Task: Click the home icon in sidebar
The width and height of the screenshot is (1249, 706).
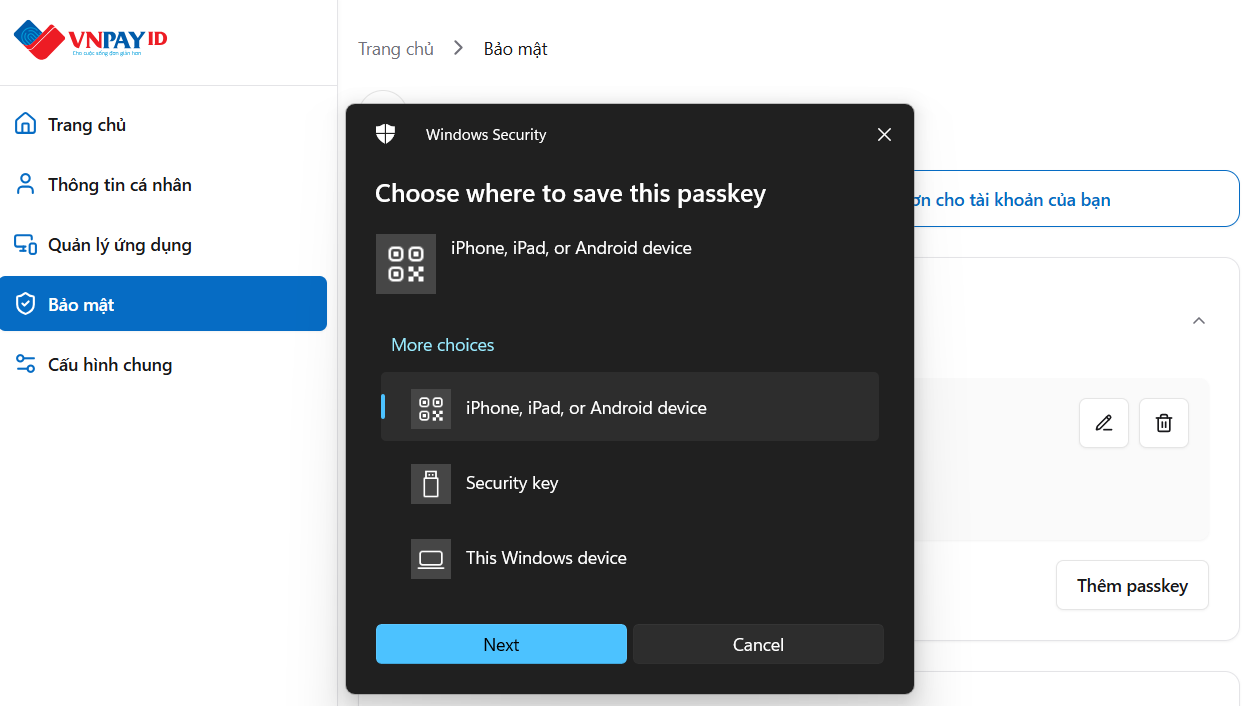Action: click(25, 124)
